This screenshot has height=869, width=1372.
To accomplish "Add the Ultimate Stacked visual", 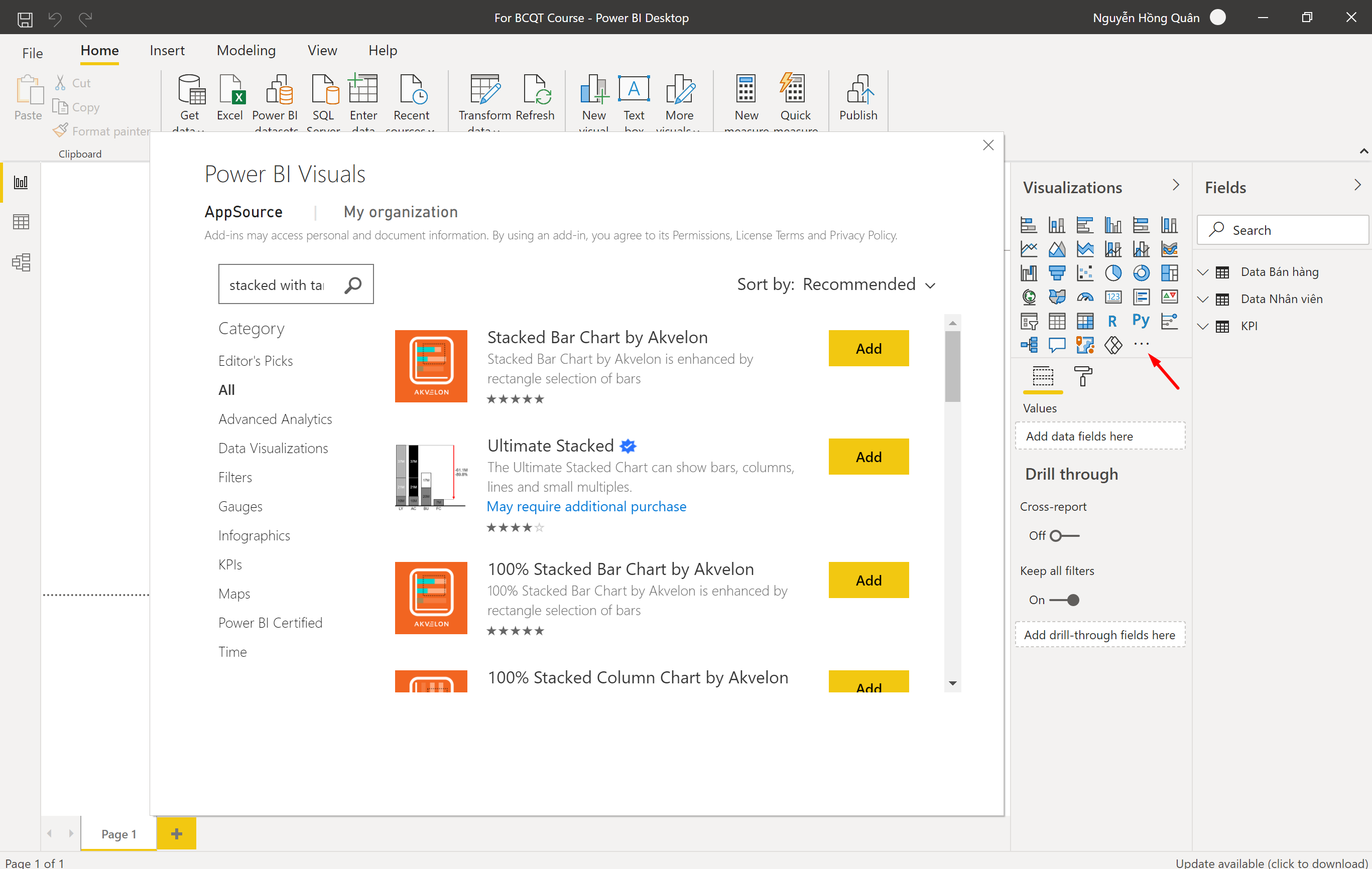I will 868,456.
